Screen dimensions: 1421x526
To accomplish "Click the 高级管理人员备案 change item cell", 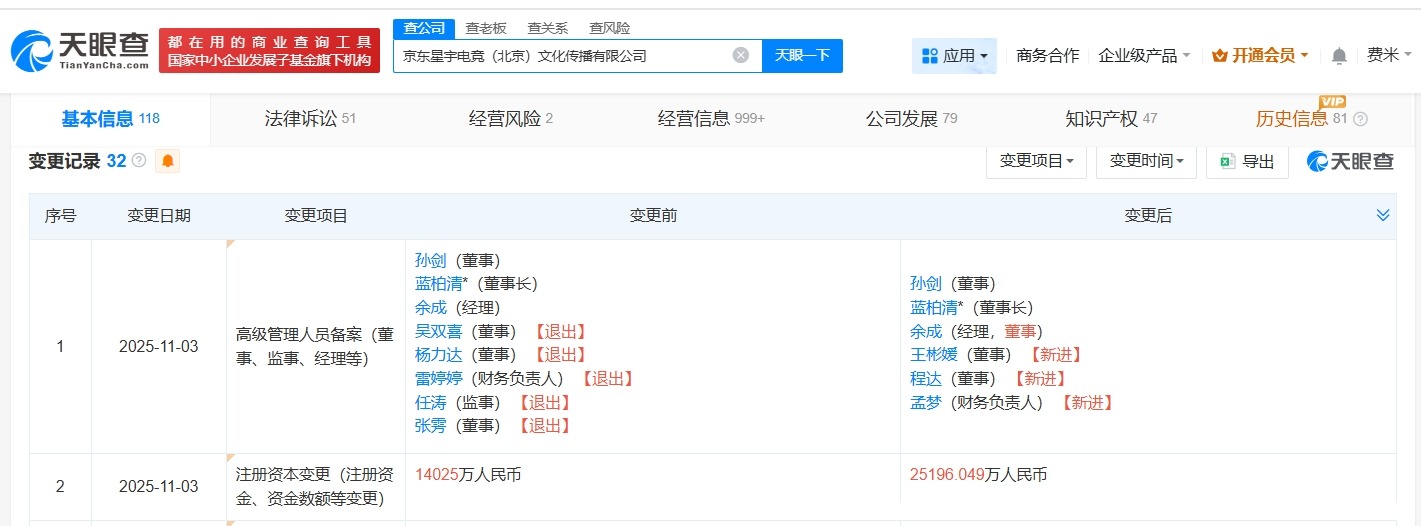I will click(315, 347).
